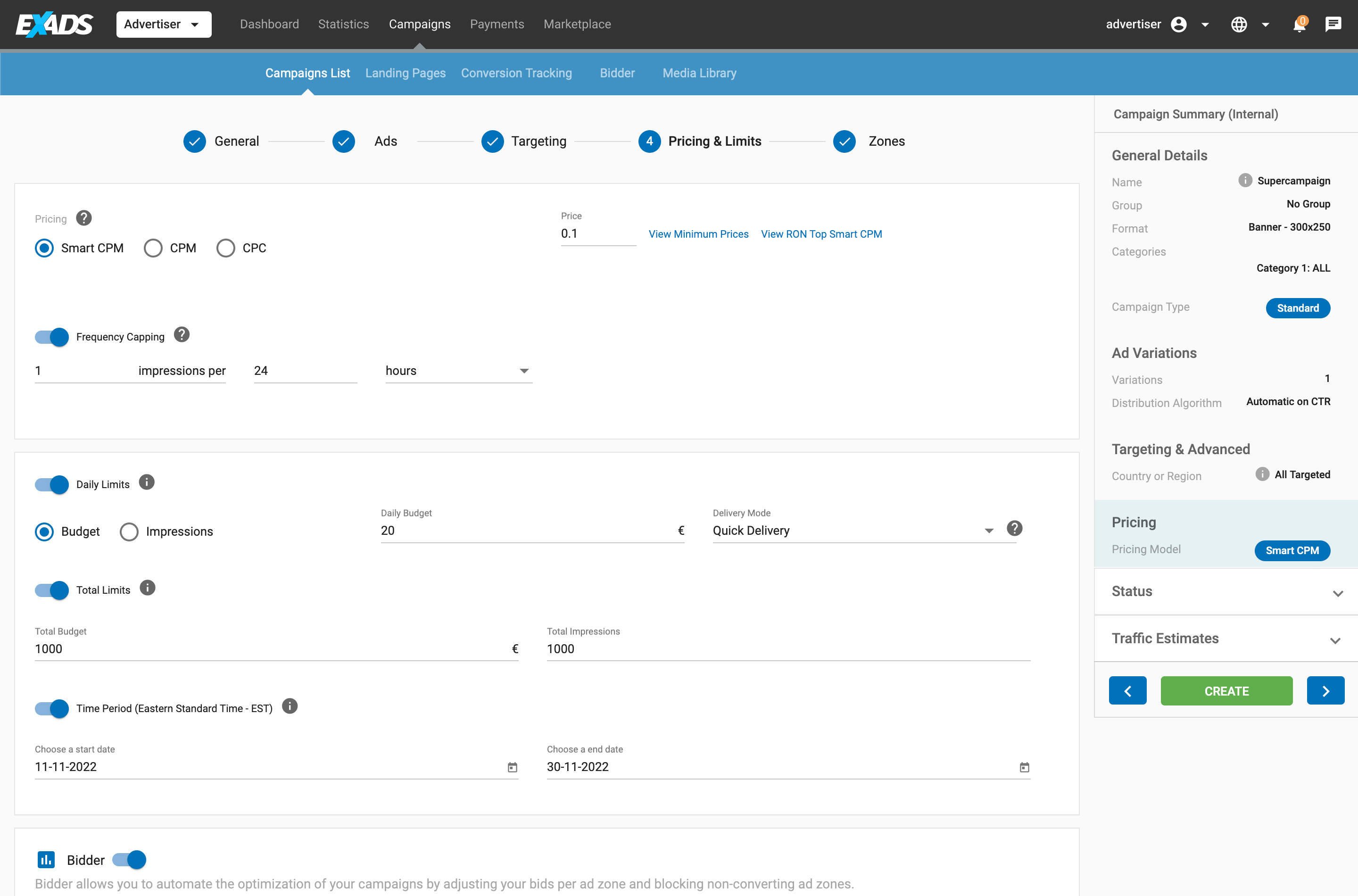Viewport: 1358px width, 896px height.
Task: Switch to the Media Library tab
Action: click(x=699, y=73)
